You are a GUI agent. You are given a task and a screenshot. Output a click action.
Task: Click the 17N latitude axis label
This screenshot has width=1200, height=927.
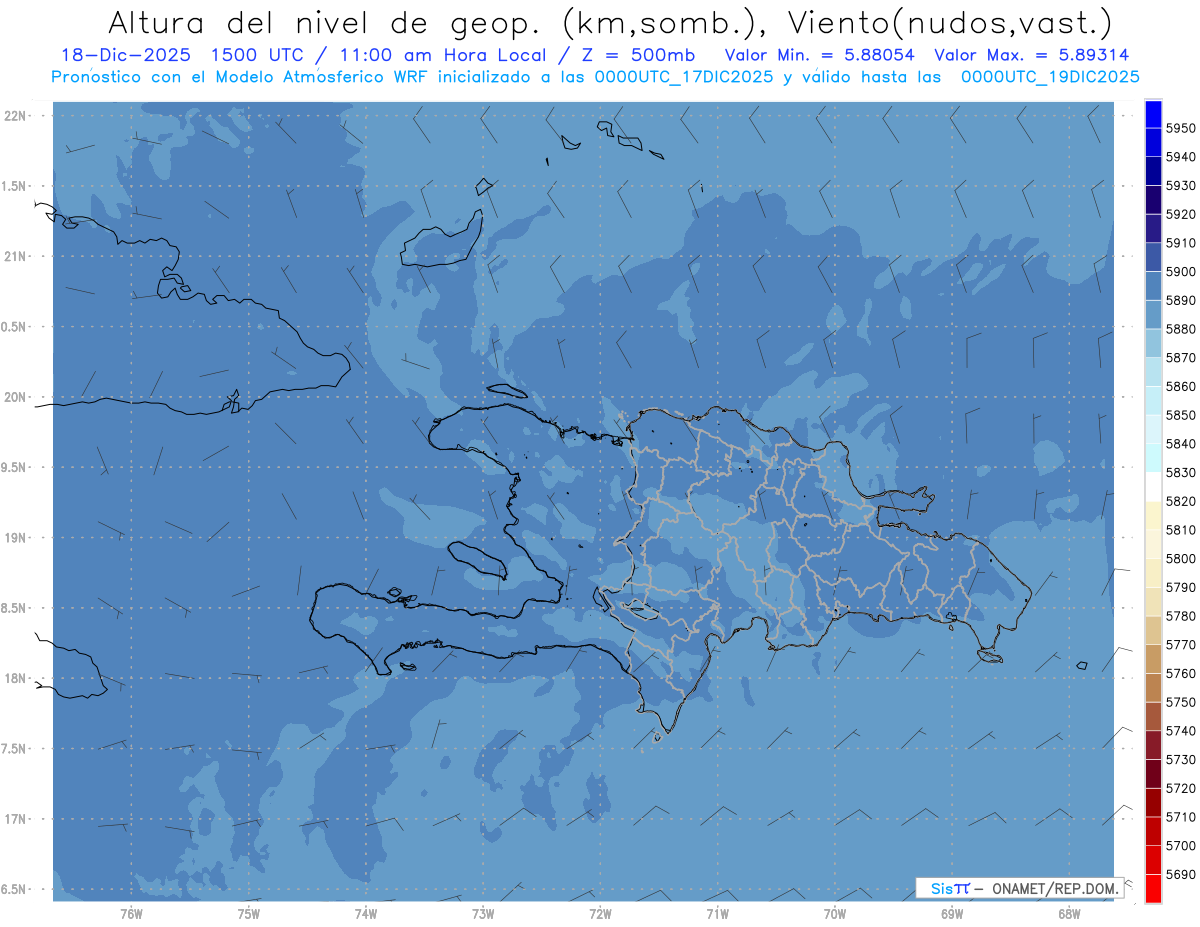[x=15, y=819]
